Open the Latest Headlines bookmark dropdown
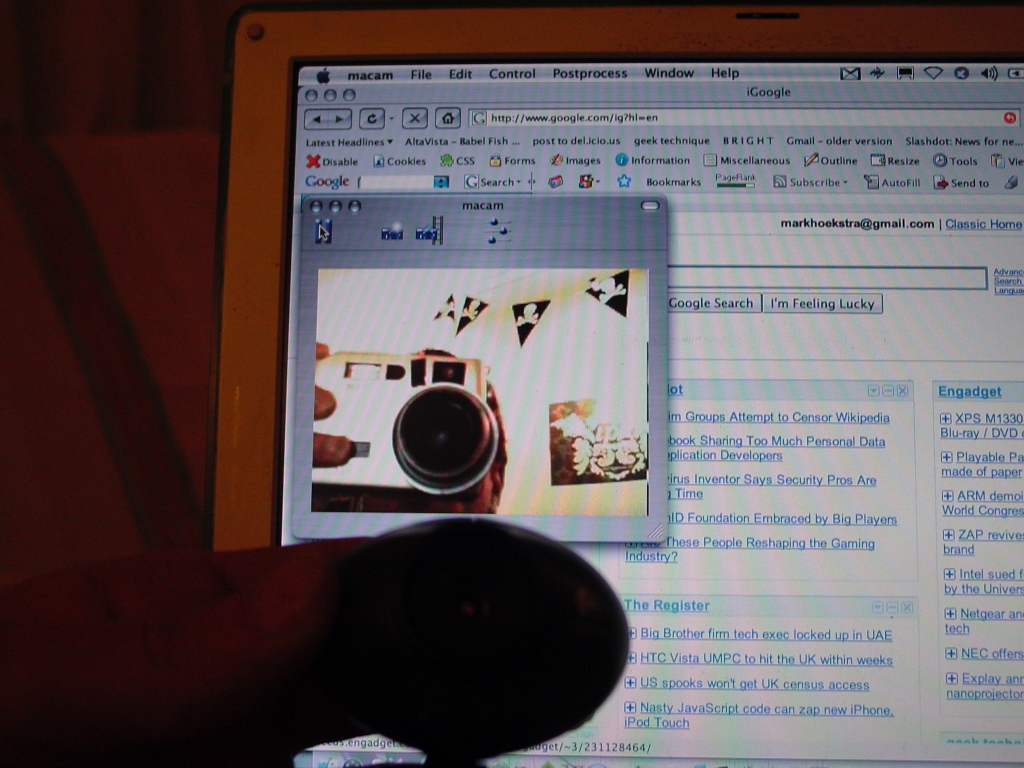This screenshot has height=768, width=1024. (349, 142)
